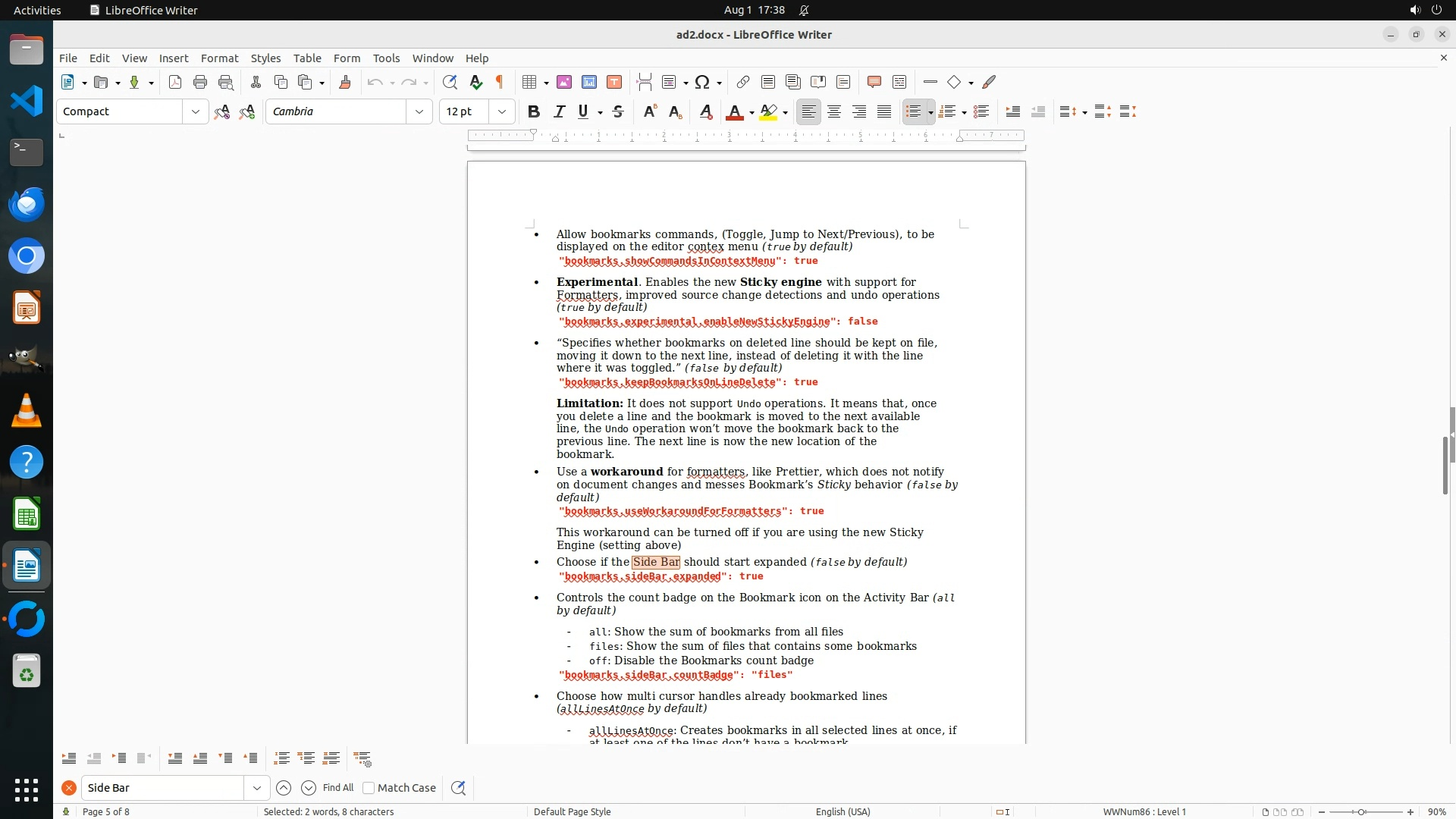Viewport: 1456px width, 819px height.
Task: Click the Export as PDF icon
Action: click(x=175, y=82)
